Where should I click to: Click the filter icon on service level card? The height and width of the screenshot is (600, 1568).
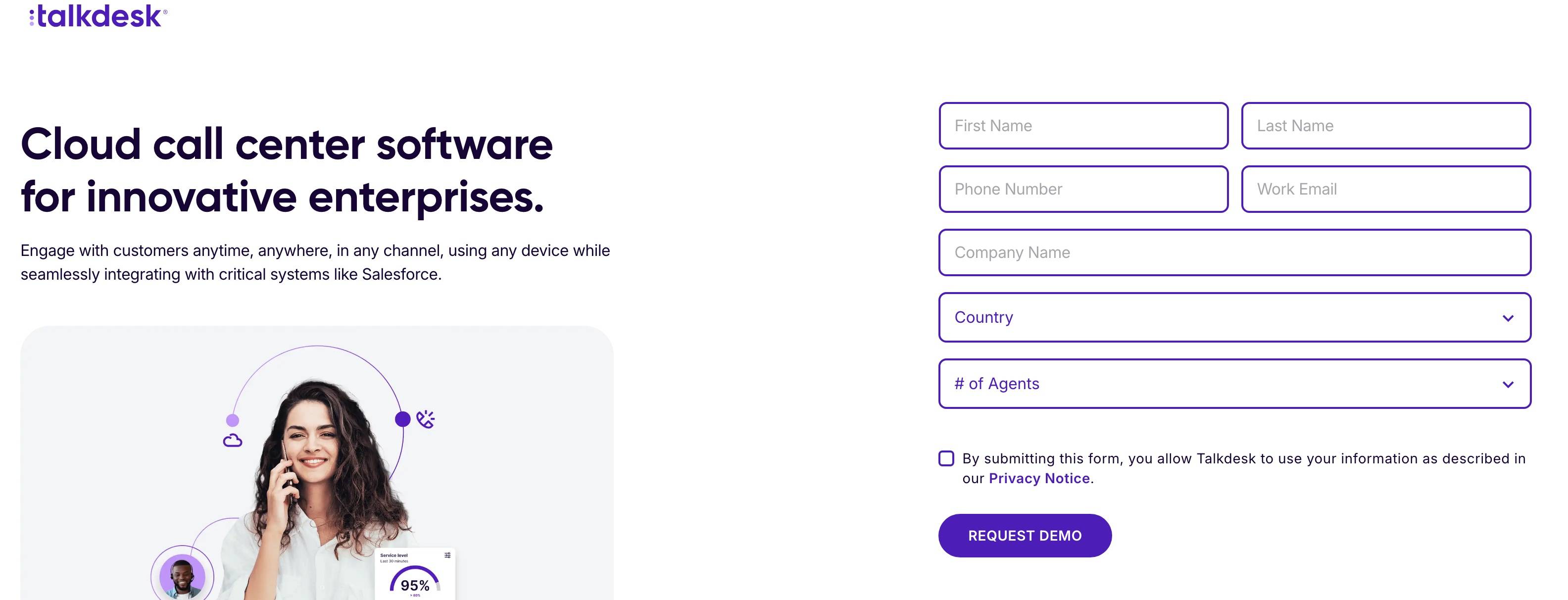(447, 555)
